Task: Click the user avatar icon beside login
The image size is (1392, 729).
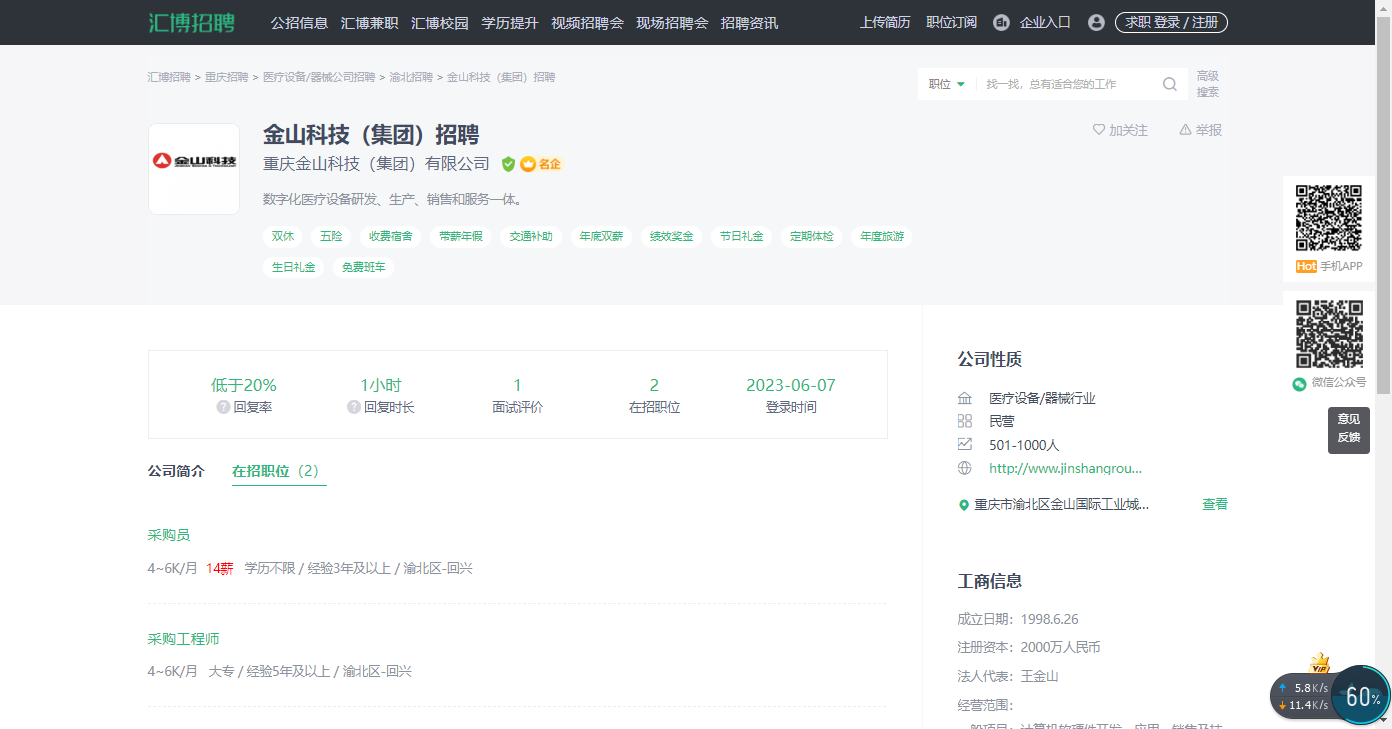Action: click(1096, 22)
